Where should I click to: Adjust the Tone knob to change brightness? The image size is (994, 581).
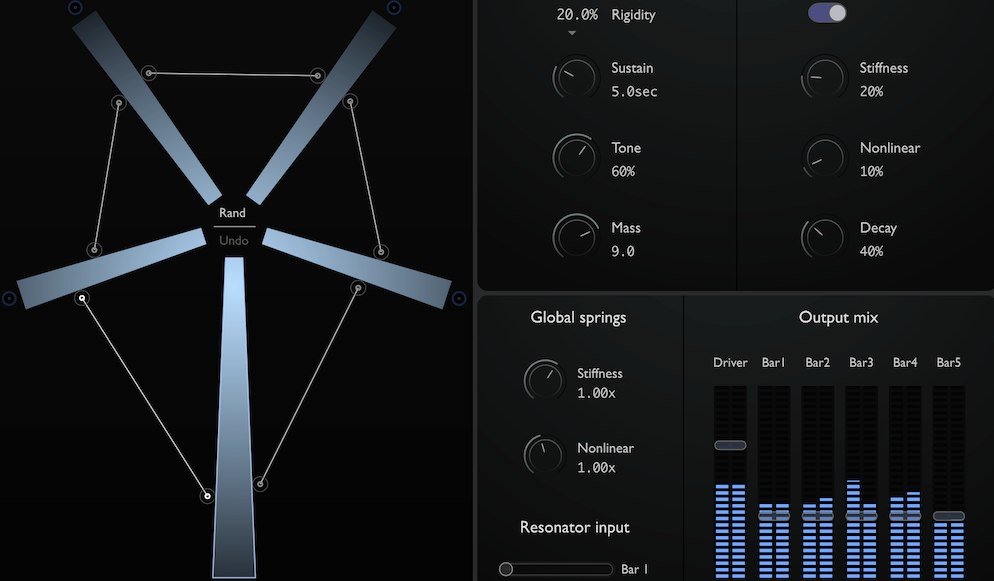(575, 157)
